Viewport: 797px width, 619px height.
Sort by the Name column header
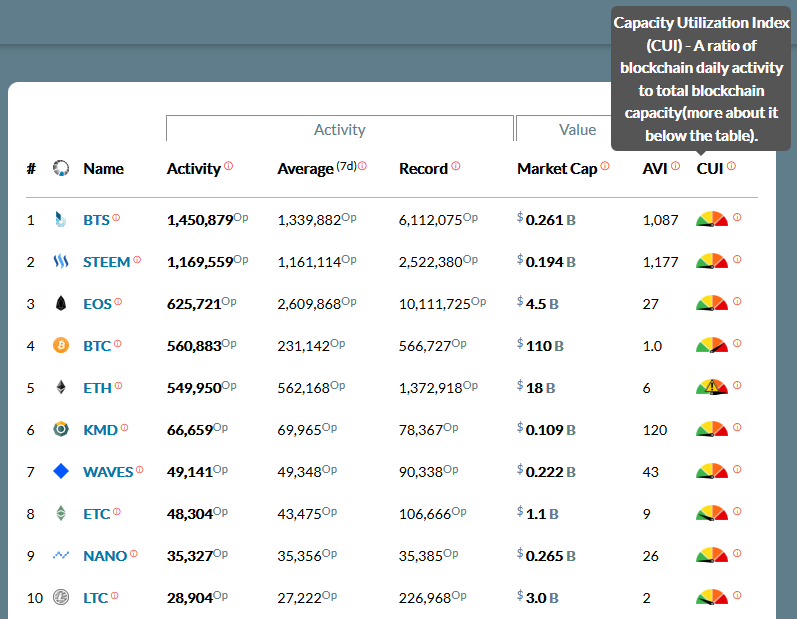tap(104, 168)
